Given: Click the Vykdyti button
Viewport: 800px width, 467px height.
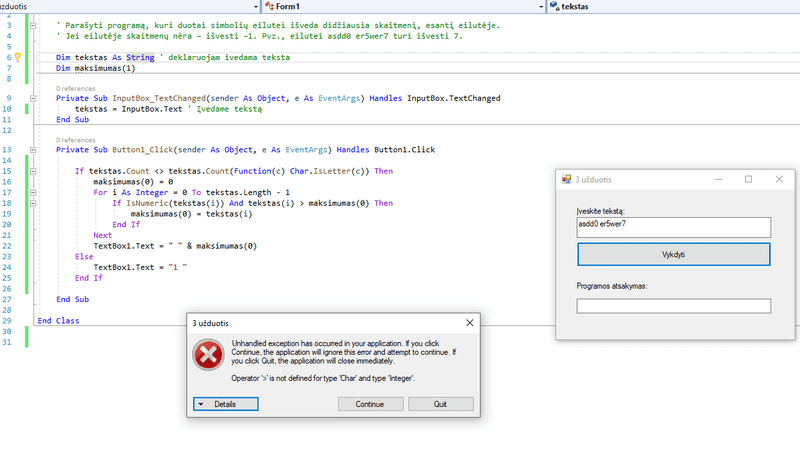Looking at the screenshot, I should coord(673,254).
